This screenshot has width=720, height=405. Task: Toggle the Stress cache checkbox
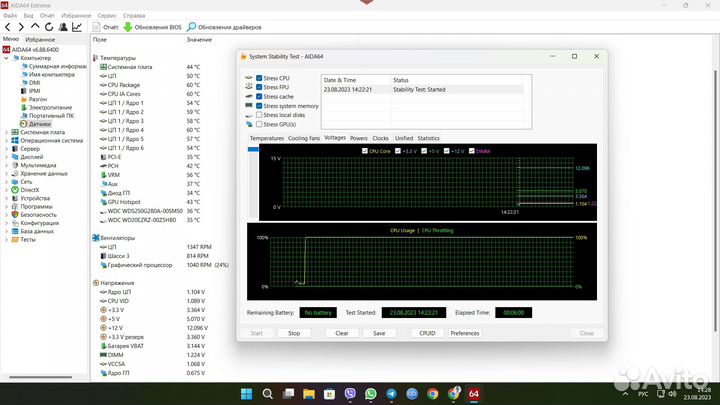tap(259, 96)
